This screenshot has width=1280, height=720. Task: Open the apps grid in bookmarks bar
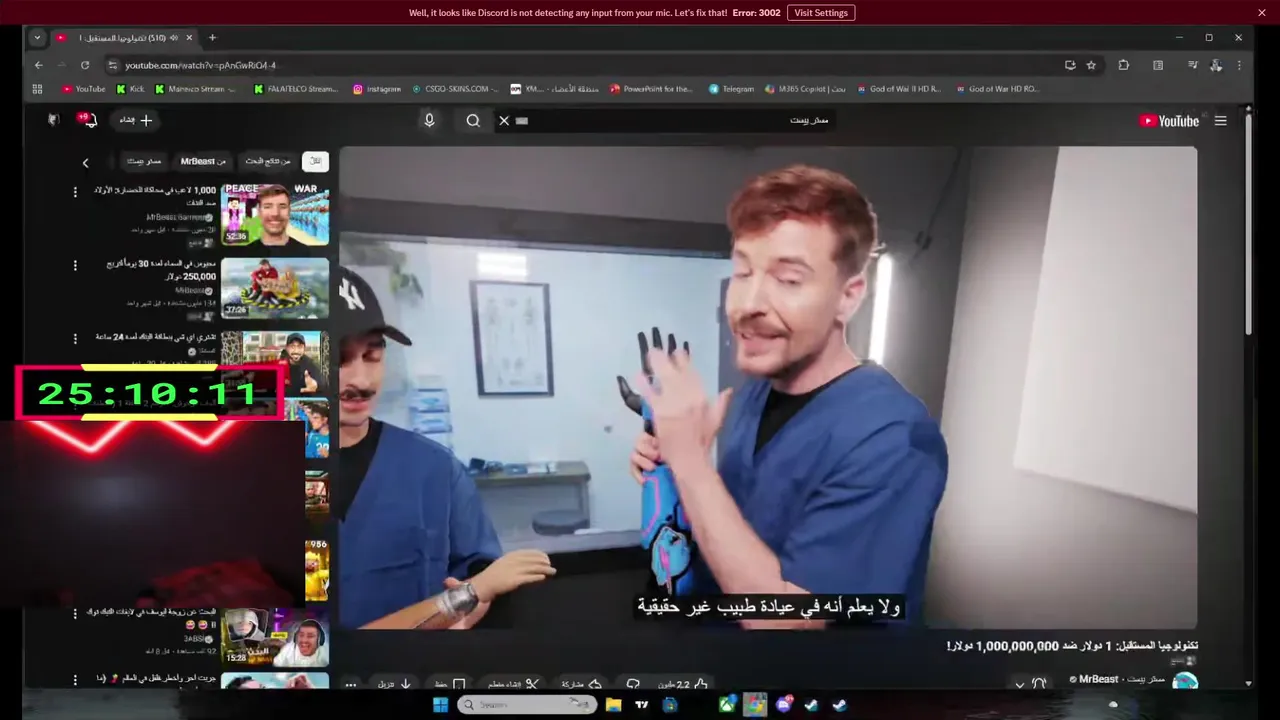click(x=38, y=89)
